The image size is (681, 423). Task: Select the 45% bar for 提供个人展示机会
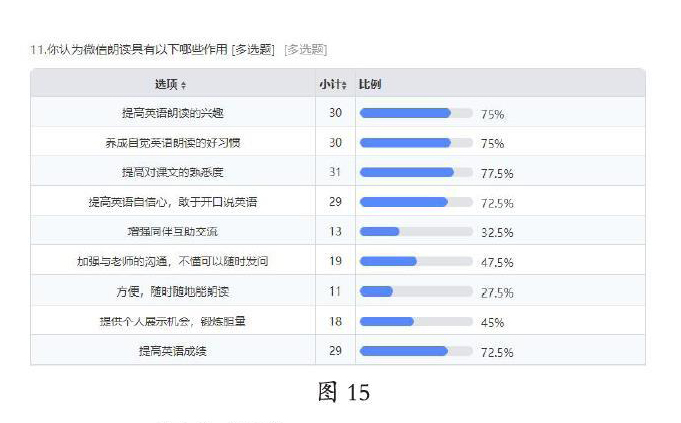(416, 322)
